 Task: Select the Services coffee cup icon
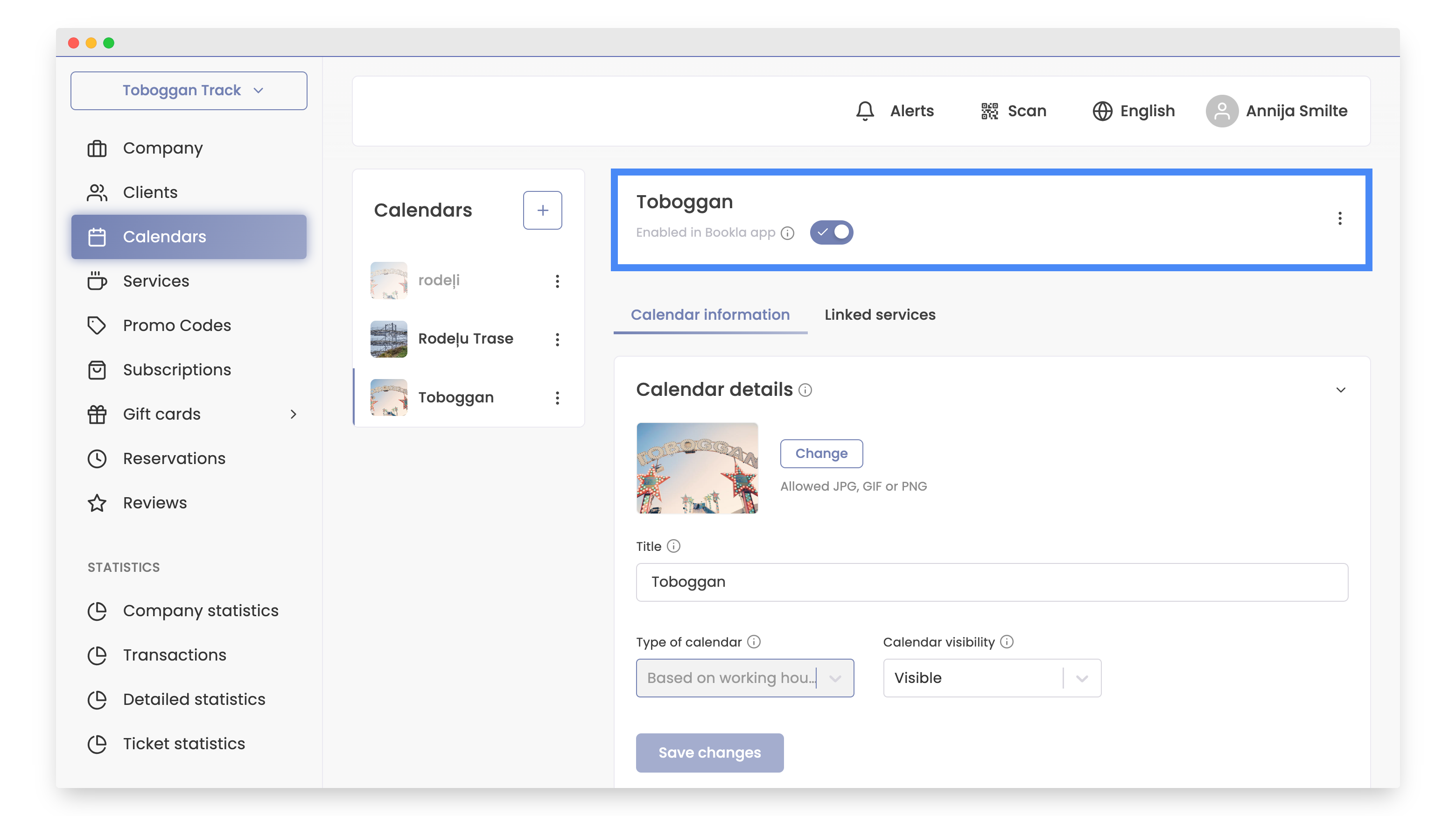point(97,281)
